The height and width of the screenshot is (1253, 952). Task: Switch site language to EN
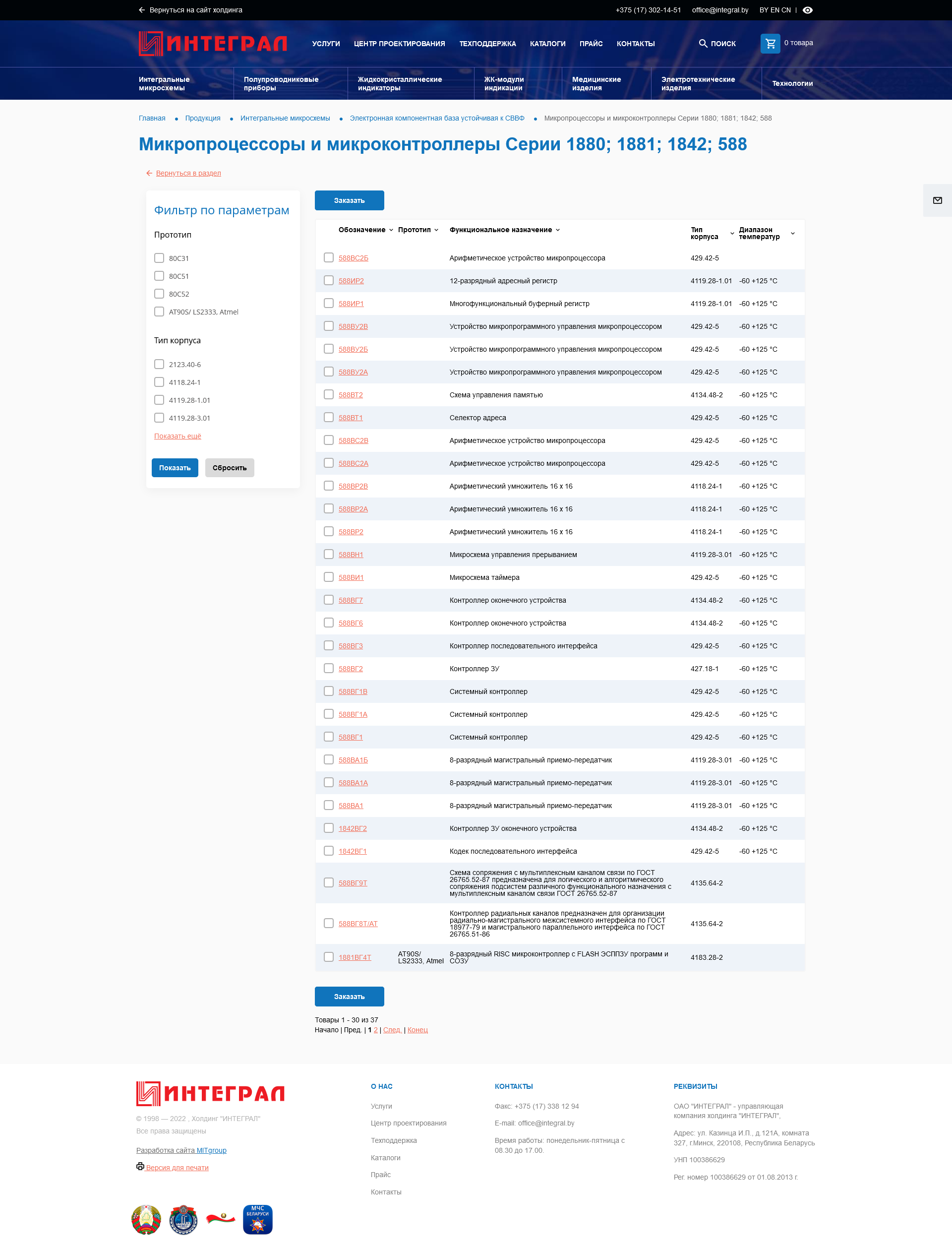pyautogui.click(x=774, y=10)
